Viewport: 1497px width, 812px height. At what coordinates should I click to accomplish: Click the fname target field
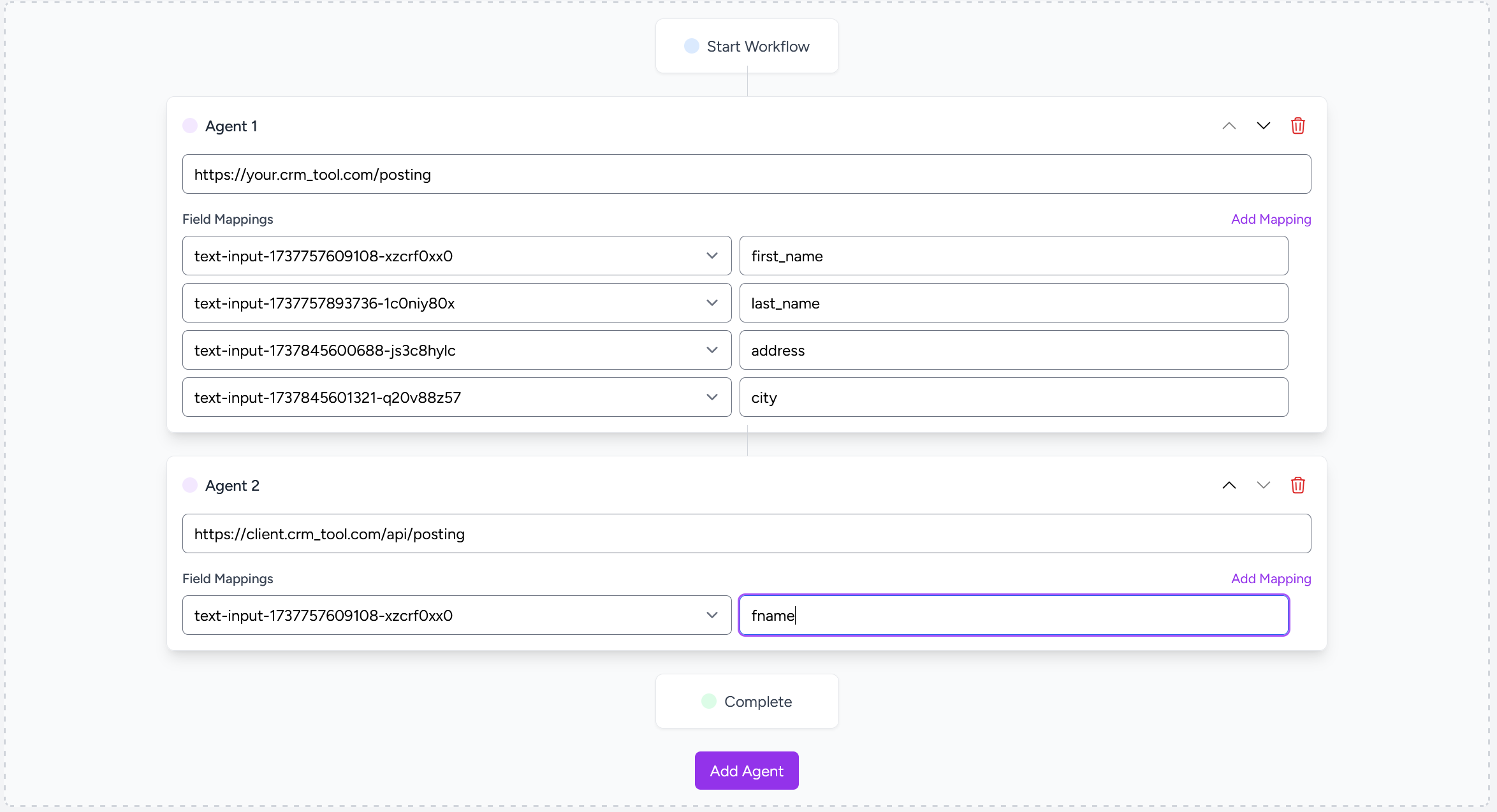point(1013,615)
